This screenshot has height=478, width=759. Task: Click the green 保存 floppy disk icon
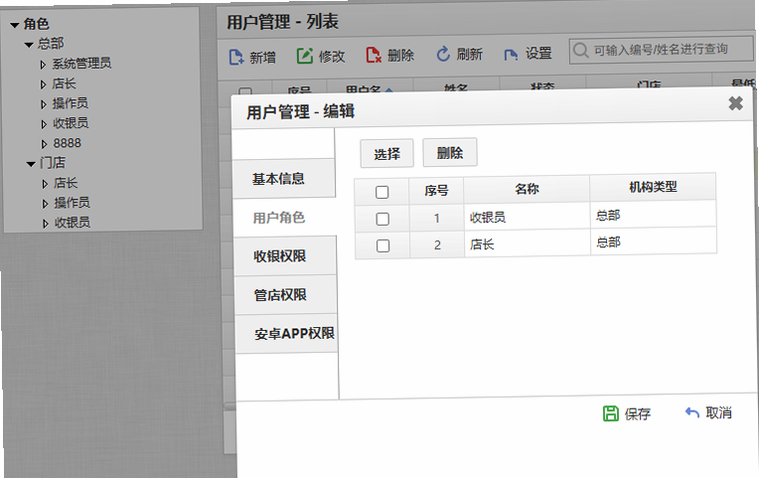pyautogui.click(x=610, y=414)
